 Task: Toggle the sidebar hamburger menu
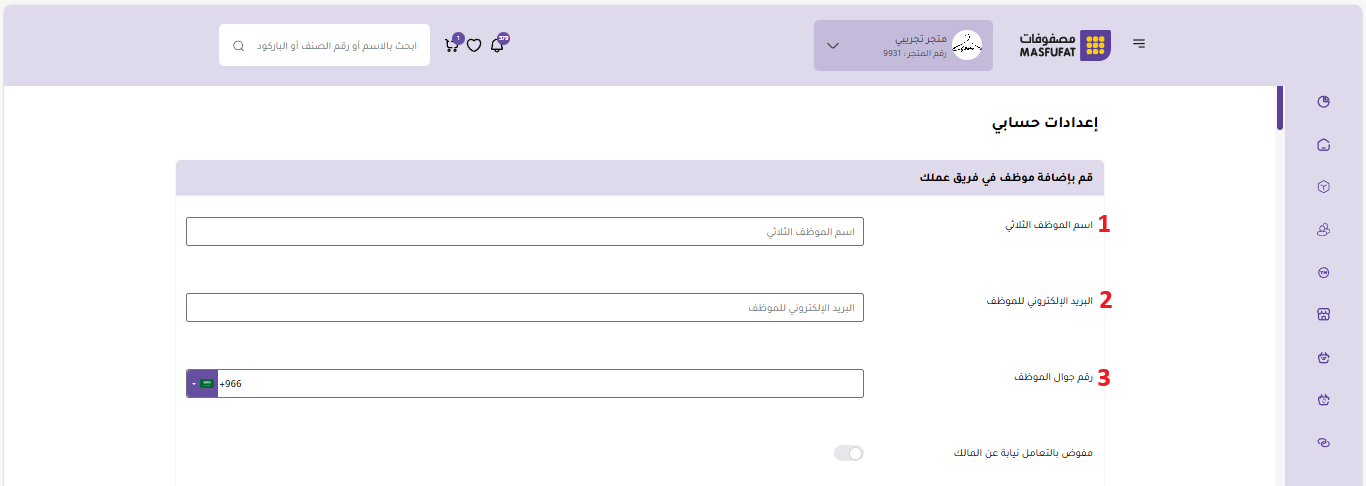point(1139,44)
